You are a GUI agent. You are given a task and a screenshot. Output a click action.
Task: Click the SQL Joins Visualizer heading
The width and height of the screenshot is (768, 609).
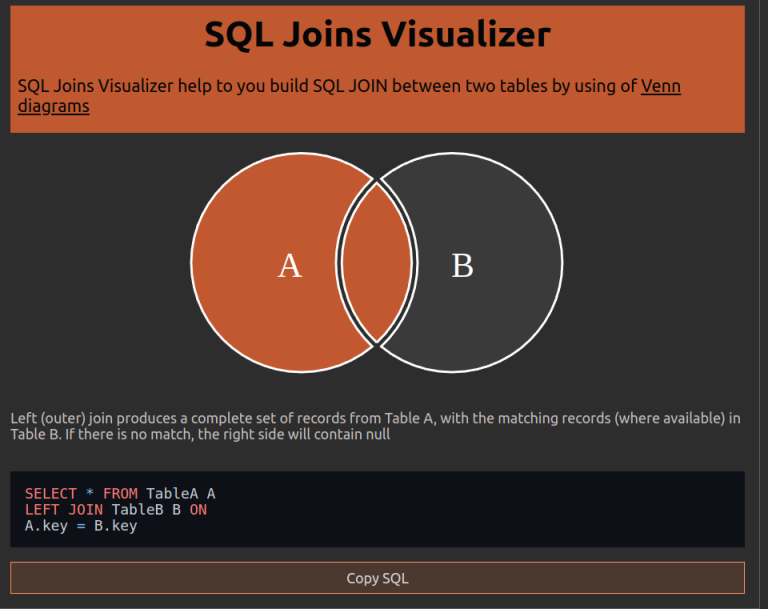[x=377, y=35]
